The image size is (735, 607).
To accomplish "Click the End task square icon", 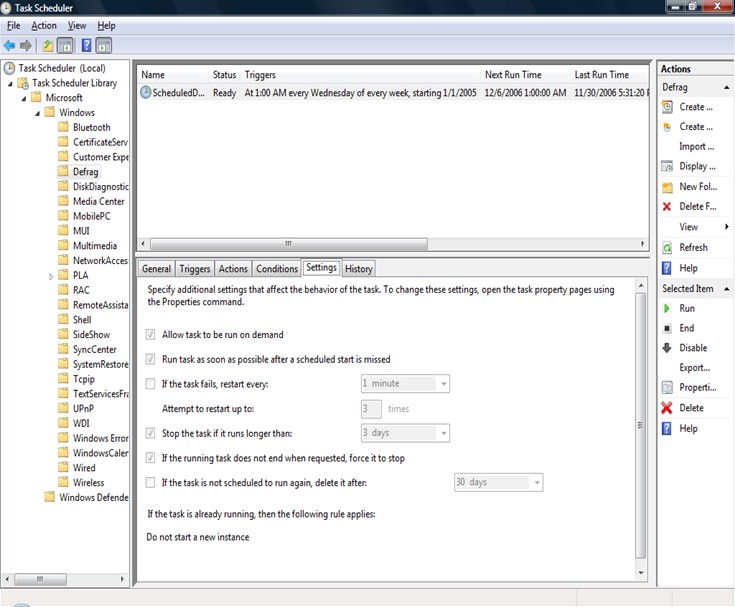I will (x=667, y=328).
